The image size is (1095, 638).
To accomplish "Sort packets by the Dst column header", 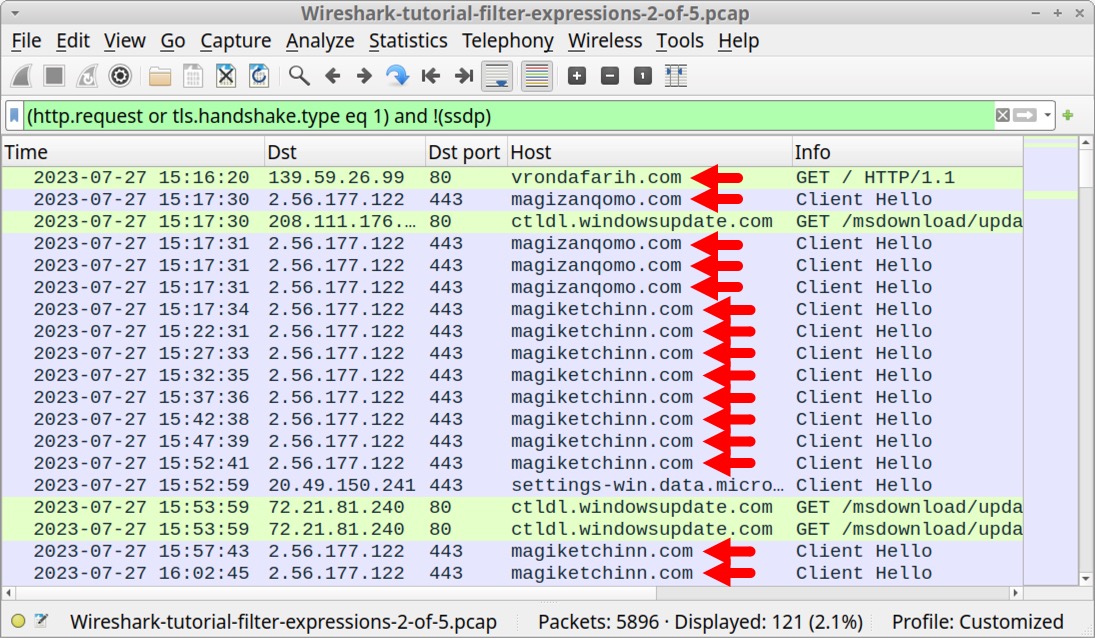I will point(345,152).
